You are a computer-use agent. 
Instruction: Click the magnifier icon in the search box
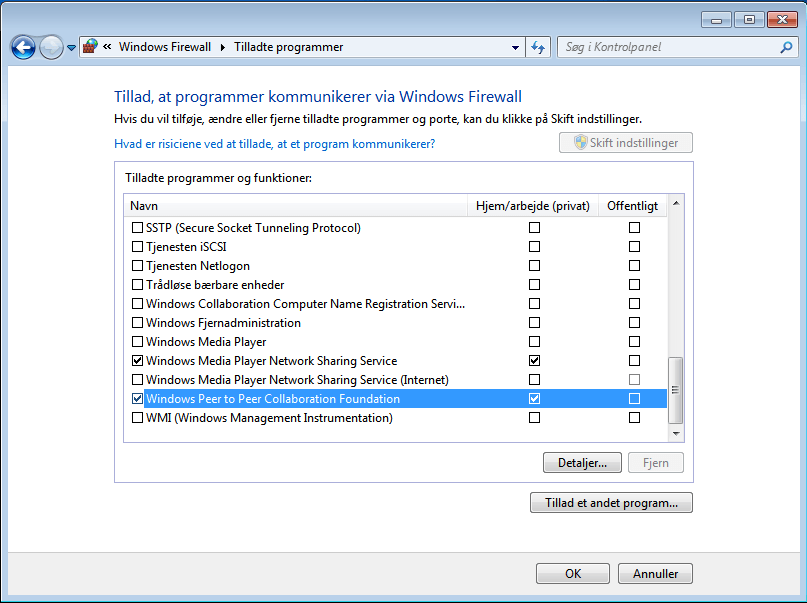point(785,46)
